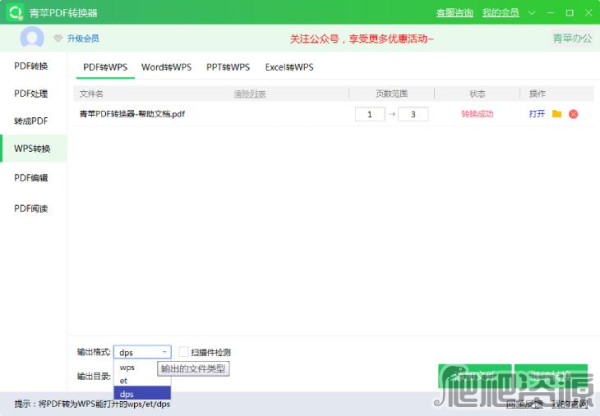Viewport: 600px width, 416px height.
Task: Remove file with red delete icon
Action: point(573,114)
